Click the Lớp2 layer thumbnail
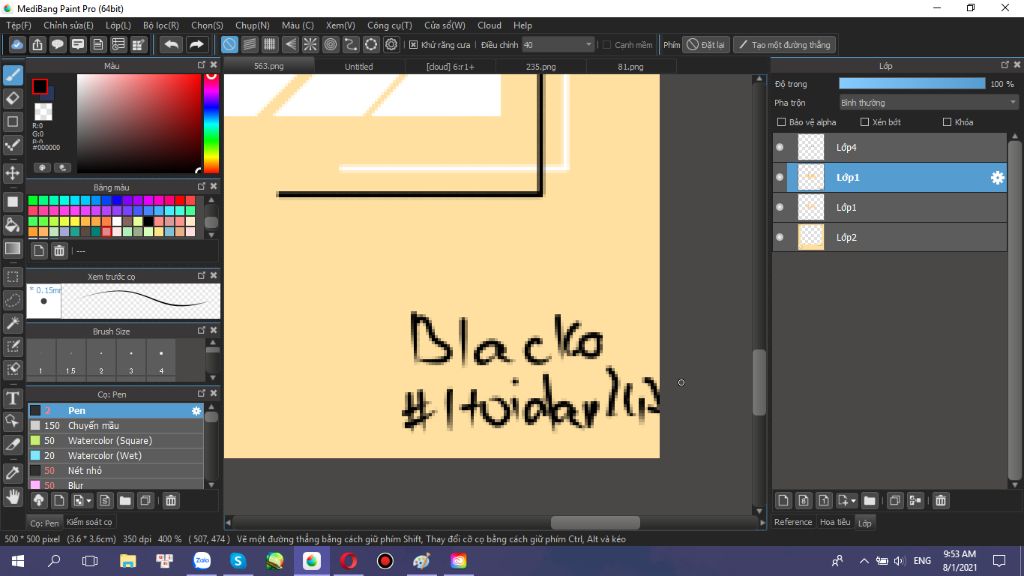The image size is (1024, 576). pyautogui.click(x=811, y=237)
